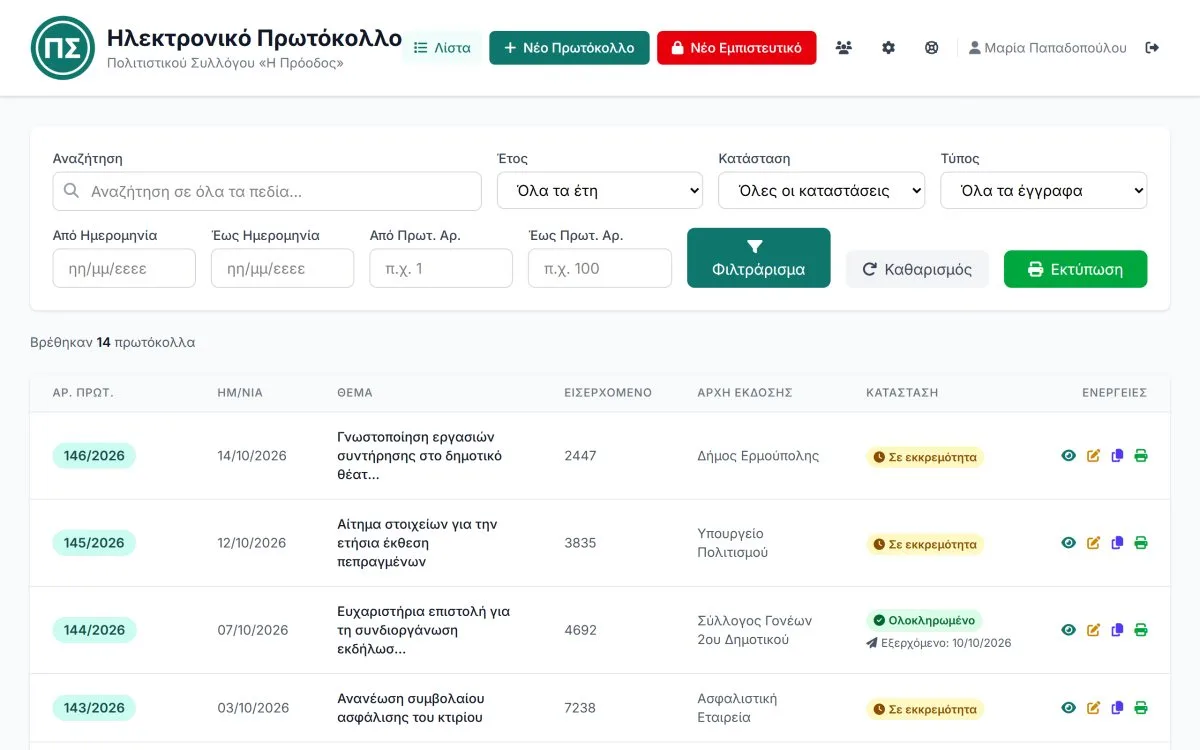Viewport: 1200px width, 750px height.
Task: Open the users management icon in header
Action: coord(844,48)
